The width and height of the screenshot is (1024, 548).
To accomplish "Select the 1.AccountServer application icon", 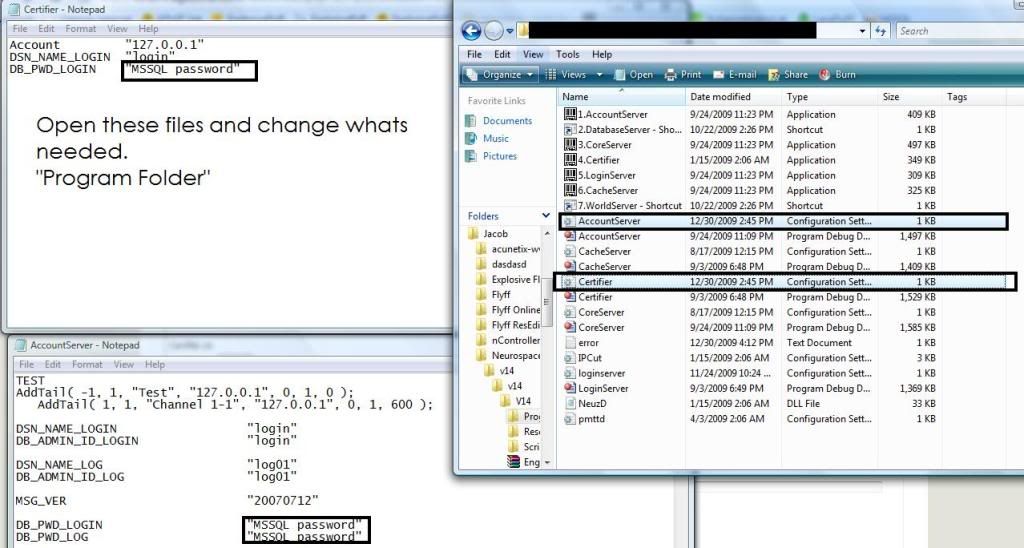I will click(570, 115).
